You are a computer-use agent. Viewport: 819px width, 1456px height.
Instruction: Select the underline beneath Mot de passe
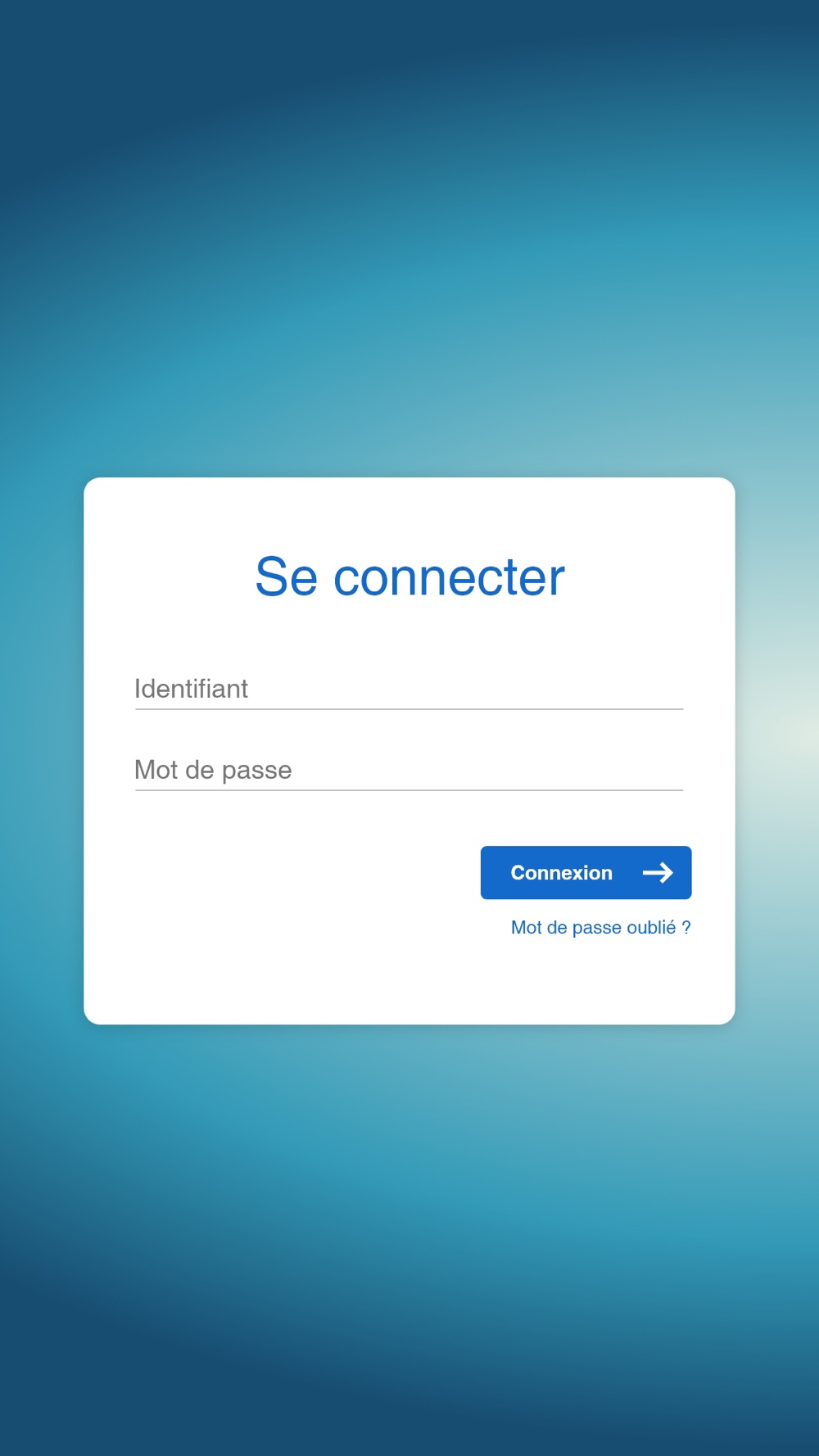[x=409, y=790]
